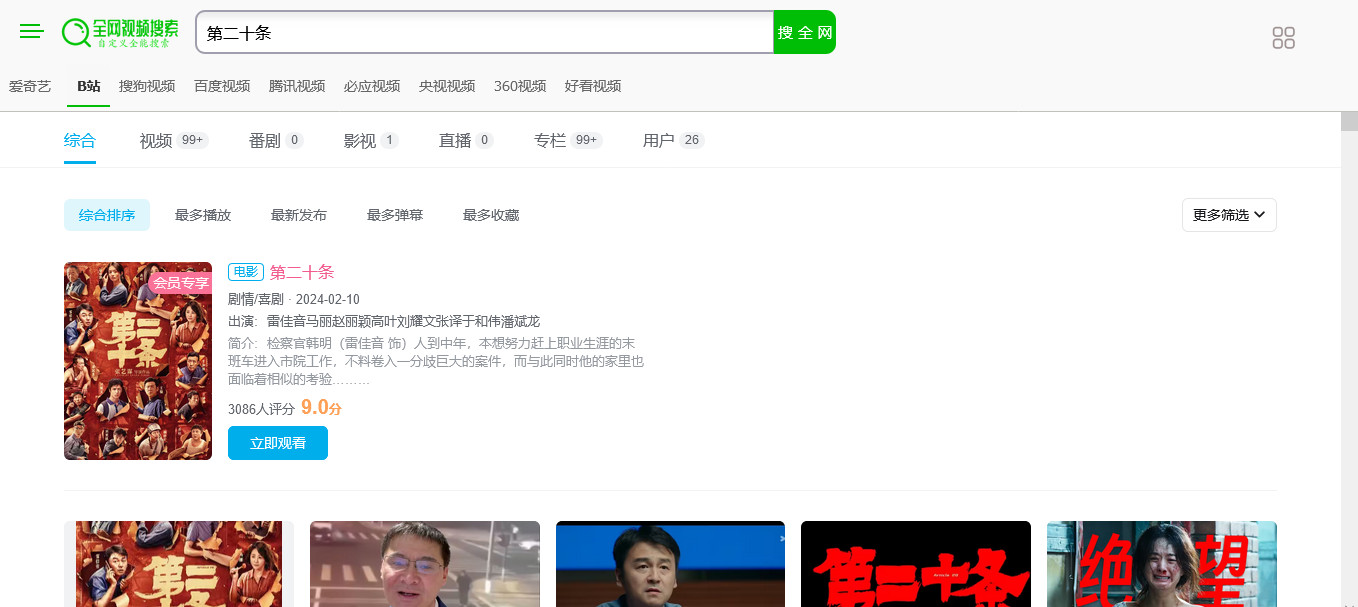This screenshot has width=1358, height=607.
Task: Click the movie synopsis beginning 检察官韩明
Action: (436, 361)
